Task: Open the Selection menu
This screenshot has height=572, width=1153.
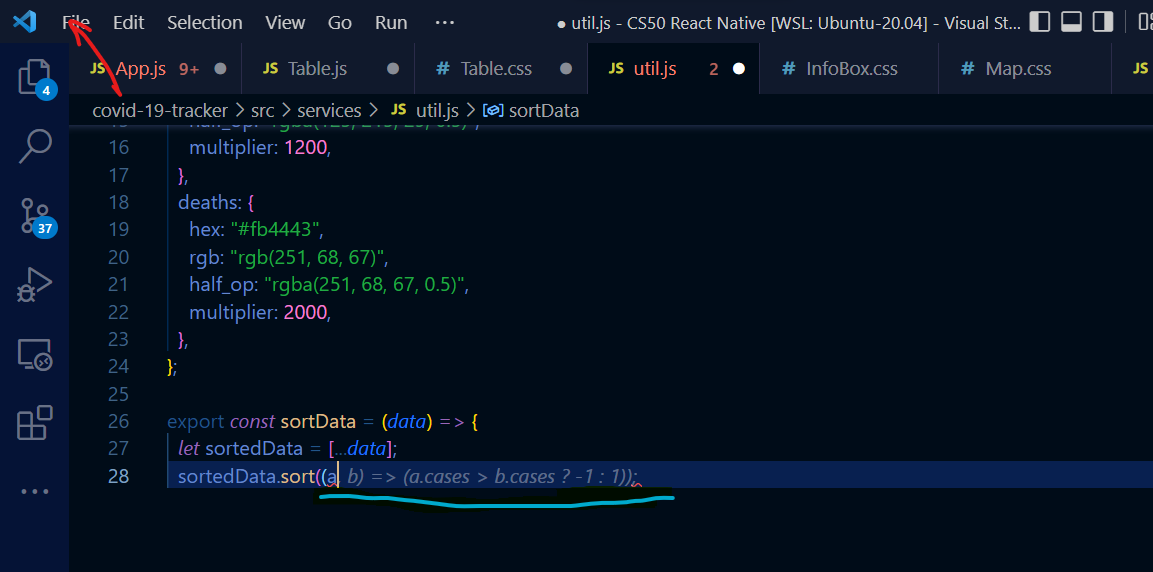Action: [204, 23]
